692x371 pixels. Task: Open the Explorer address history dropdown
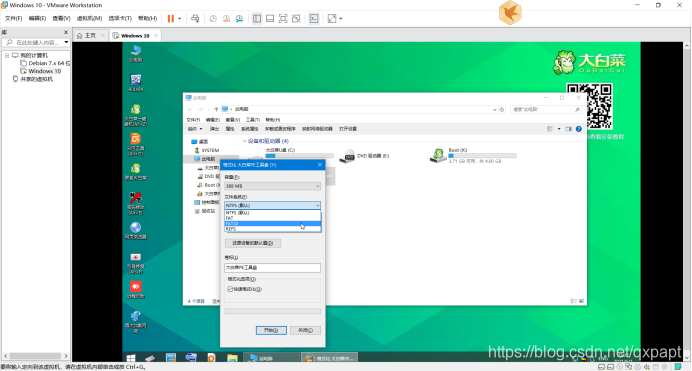pos(494,109)
